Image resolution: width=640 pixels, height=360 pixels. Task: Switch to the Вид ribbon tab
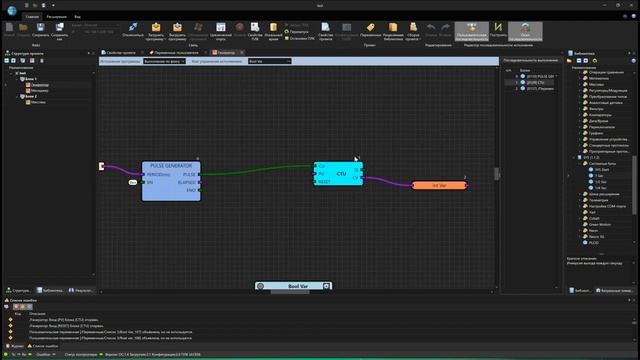pos(77,17)
